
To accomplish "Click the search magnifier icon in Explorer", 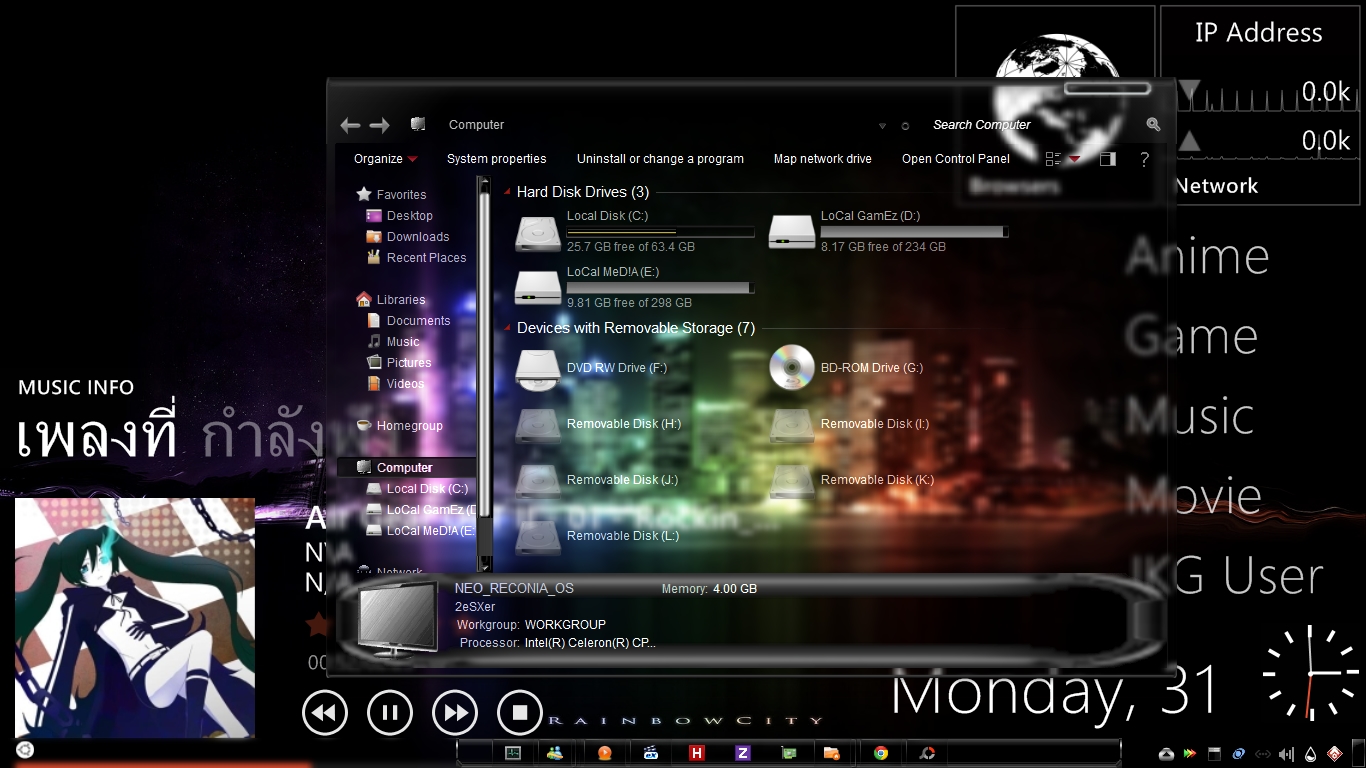I will point(1153,125).
